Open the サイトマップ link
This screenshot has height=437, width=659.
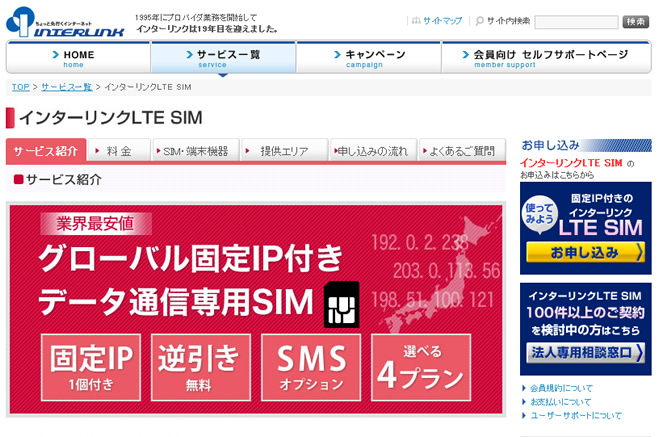442,20
